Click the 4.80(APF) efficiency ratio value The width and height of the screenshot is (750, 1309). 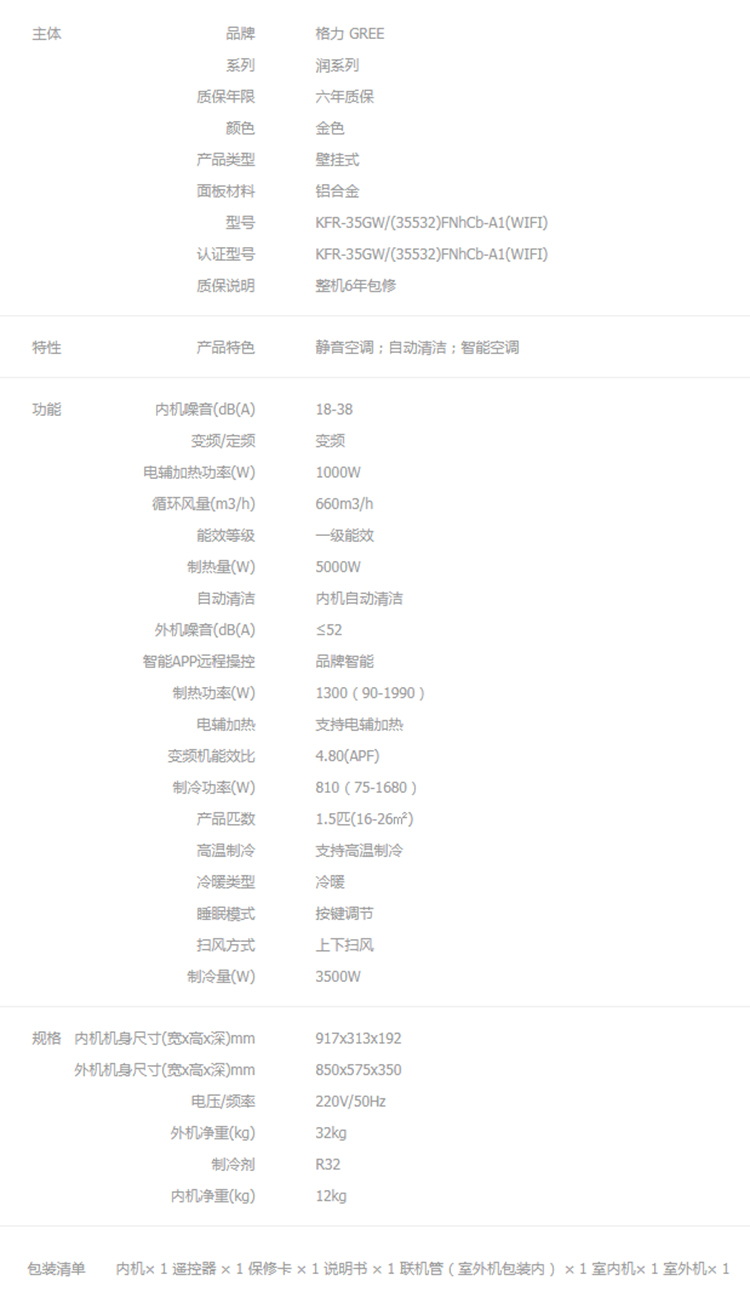(x=347, y=756)
